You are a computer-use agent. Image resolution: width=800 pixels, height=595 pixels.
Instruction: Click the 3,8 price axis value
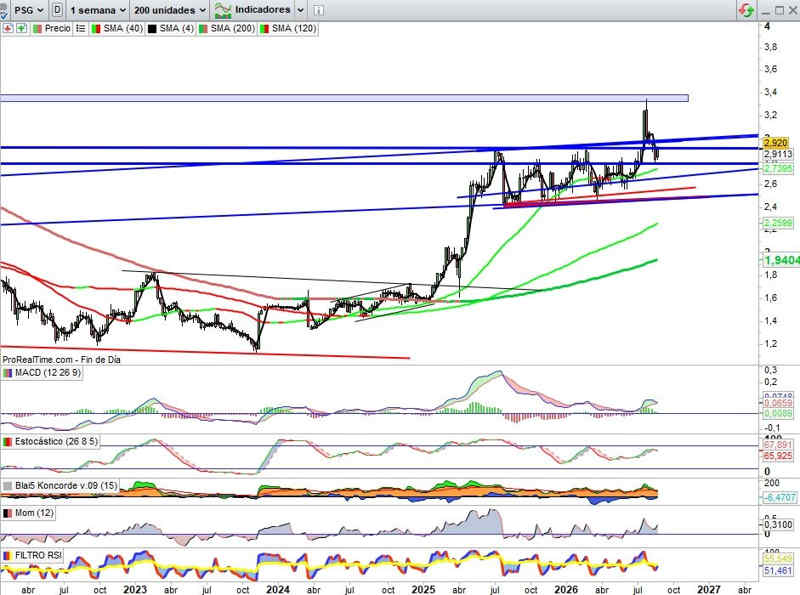pyautogui.click(x=770, y=47)
